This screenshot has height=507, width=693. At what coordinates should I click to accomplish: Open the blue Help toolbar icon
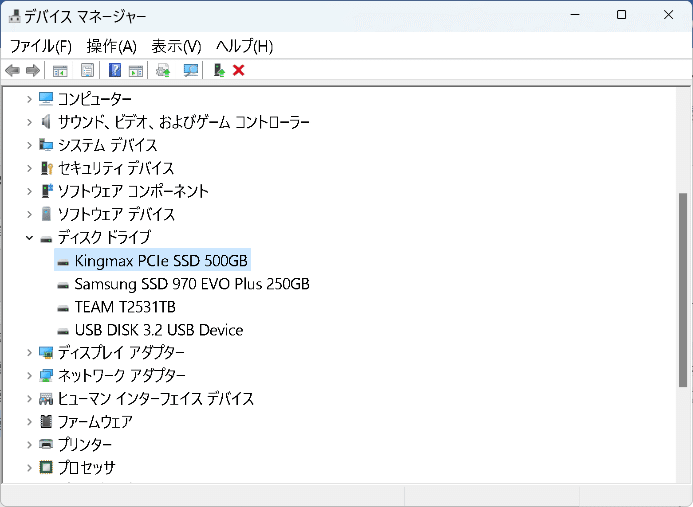tap(115, 70)
